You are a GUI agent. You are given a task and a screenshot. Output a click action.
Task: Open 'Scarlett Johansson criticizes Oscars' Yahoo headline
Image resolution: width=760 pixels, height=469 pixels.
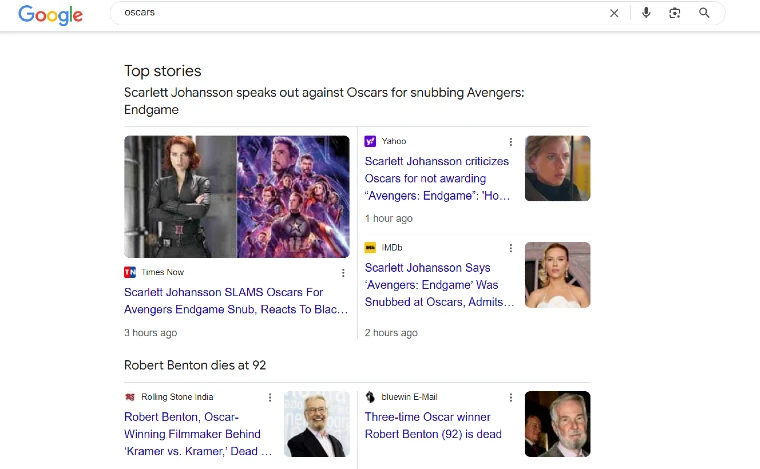[x=437, y=178]
